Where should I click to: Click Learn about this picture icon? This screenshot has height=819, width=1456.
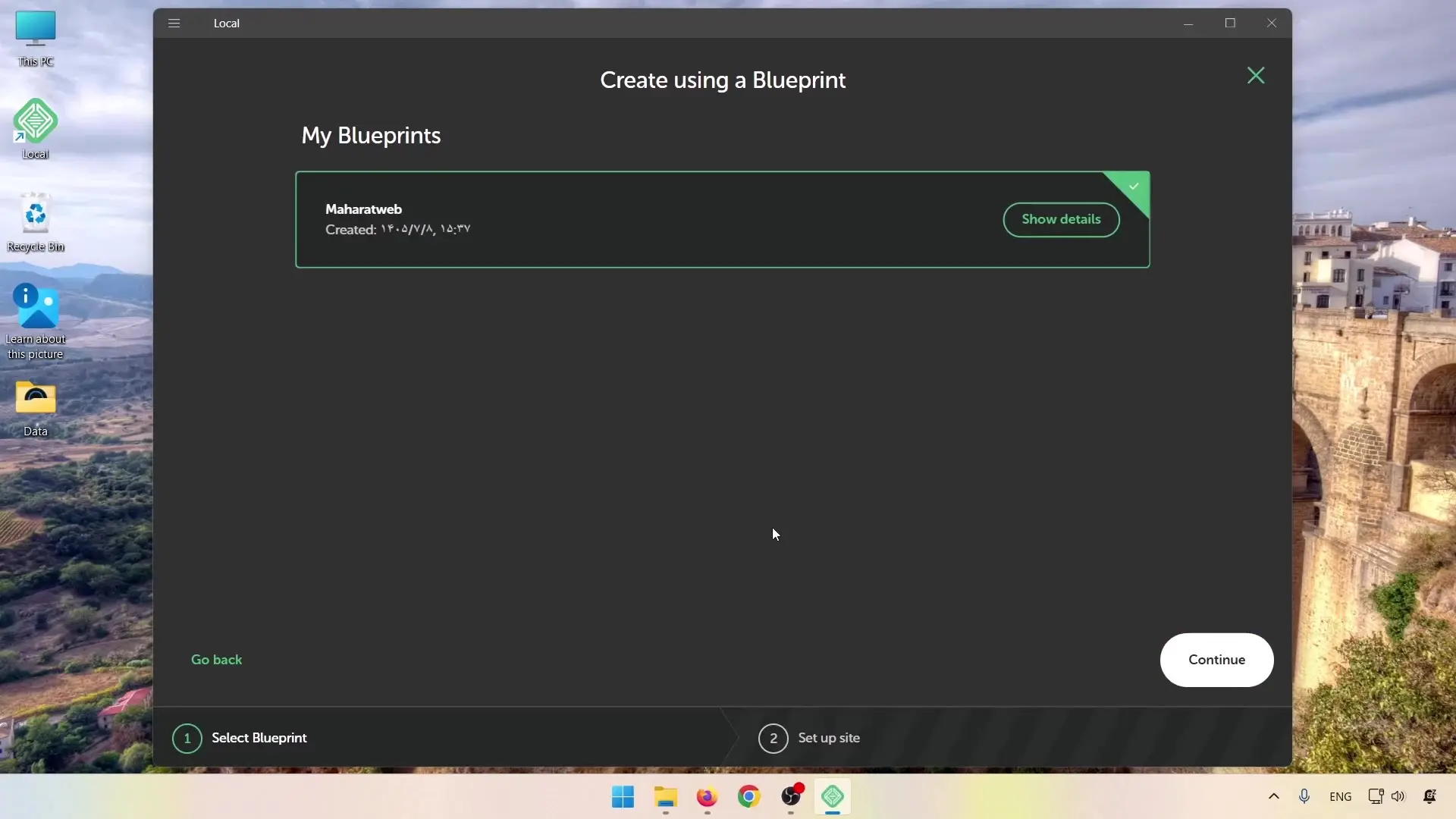(x=36, y=322)
